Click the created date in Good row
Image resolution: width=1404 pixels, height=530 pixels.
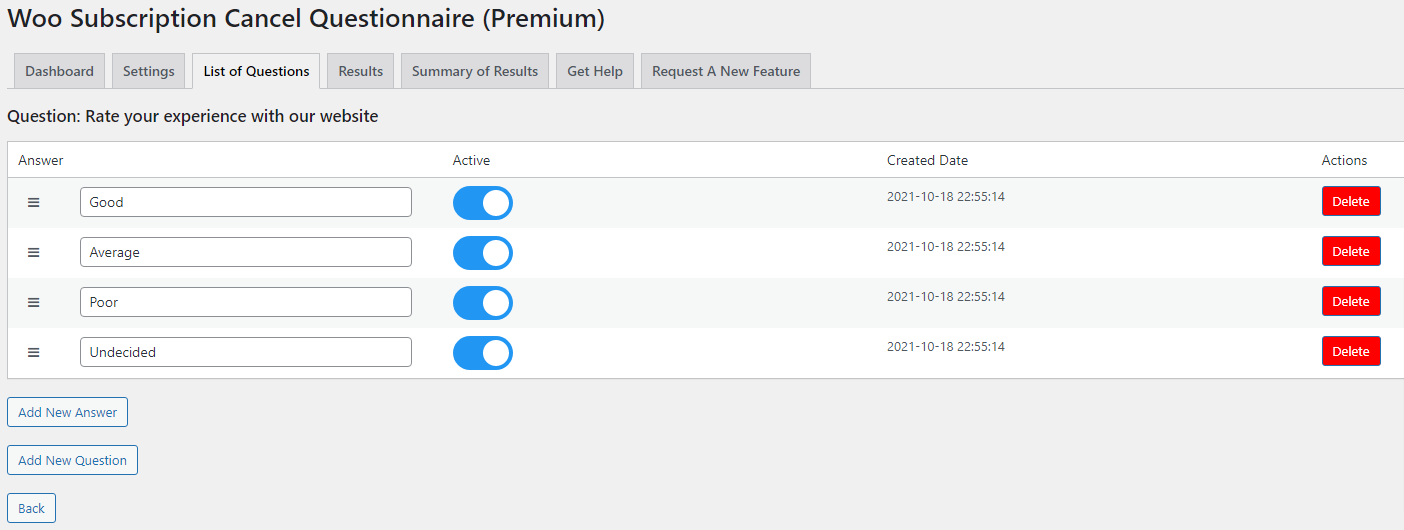pyautogui.click(x=946, y=197)
